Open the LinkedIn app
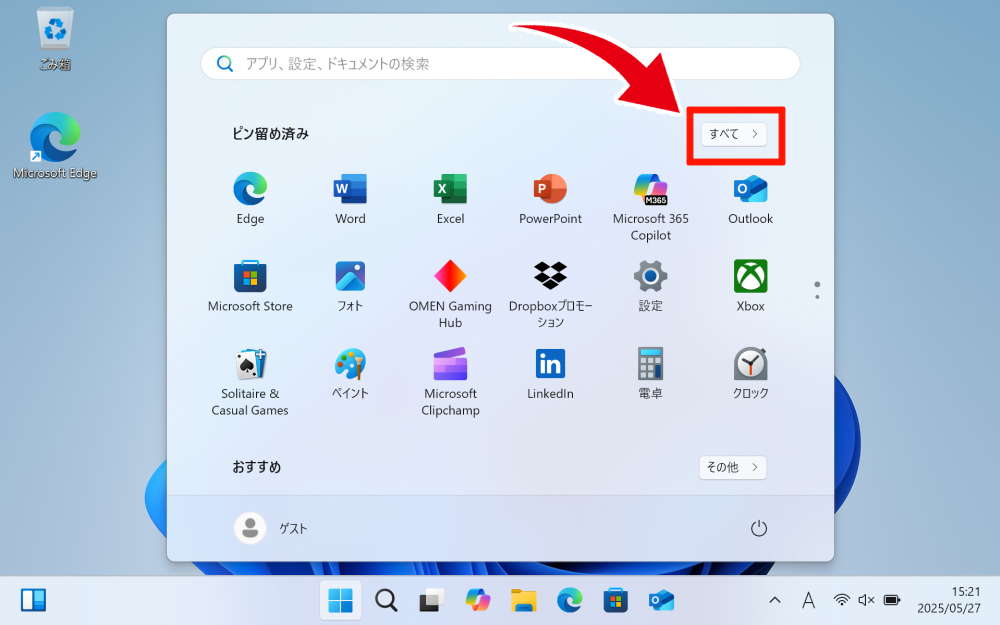 pyautogui.click(x=550, y=373)
